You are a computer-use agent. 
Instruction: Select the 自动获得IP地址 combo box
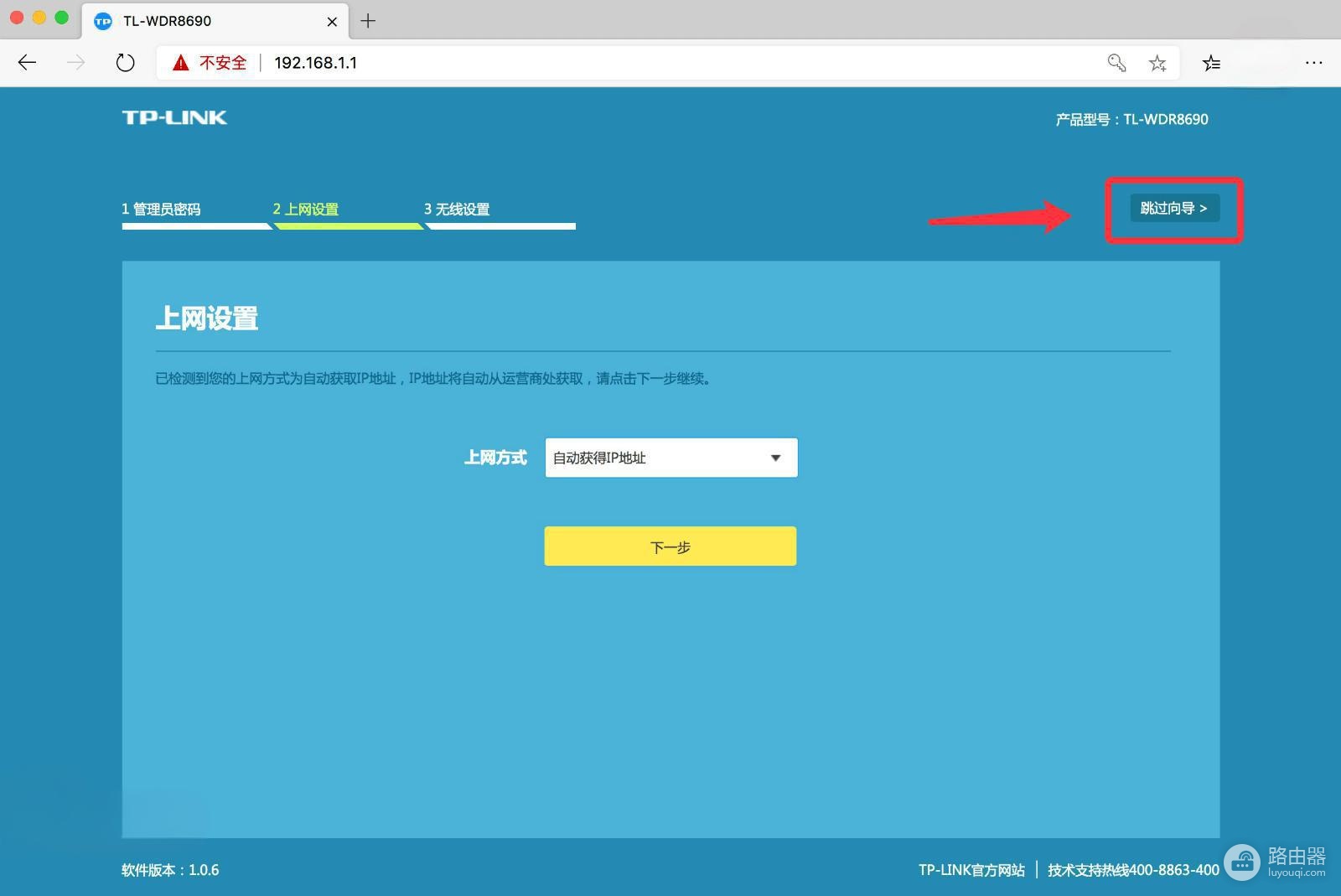(671, 458)
